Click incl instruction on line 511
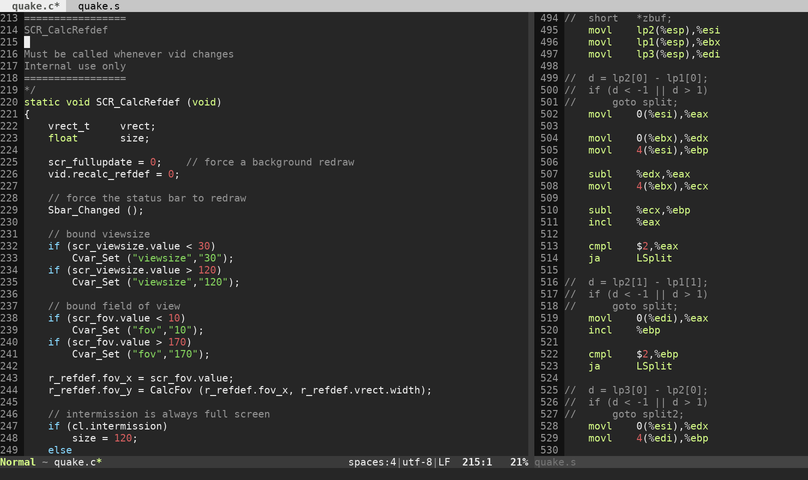808x480 pixels. point(600,222)
